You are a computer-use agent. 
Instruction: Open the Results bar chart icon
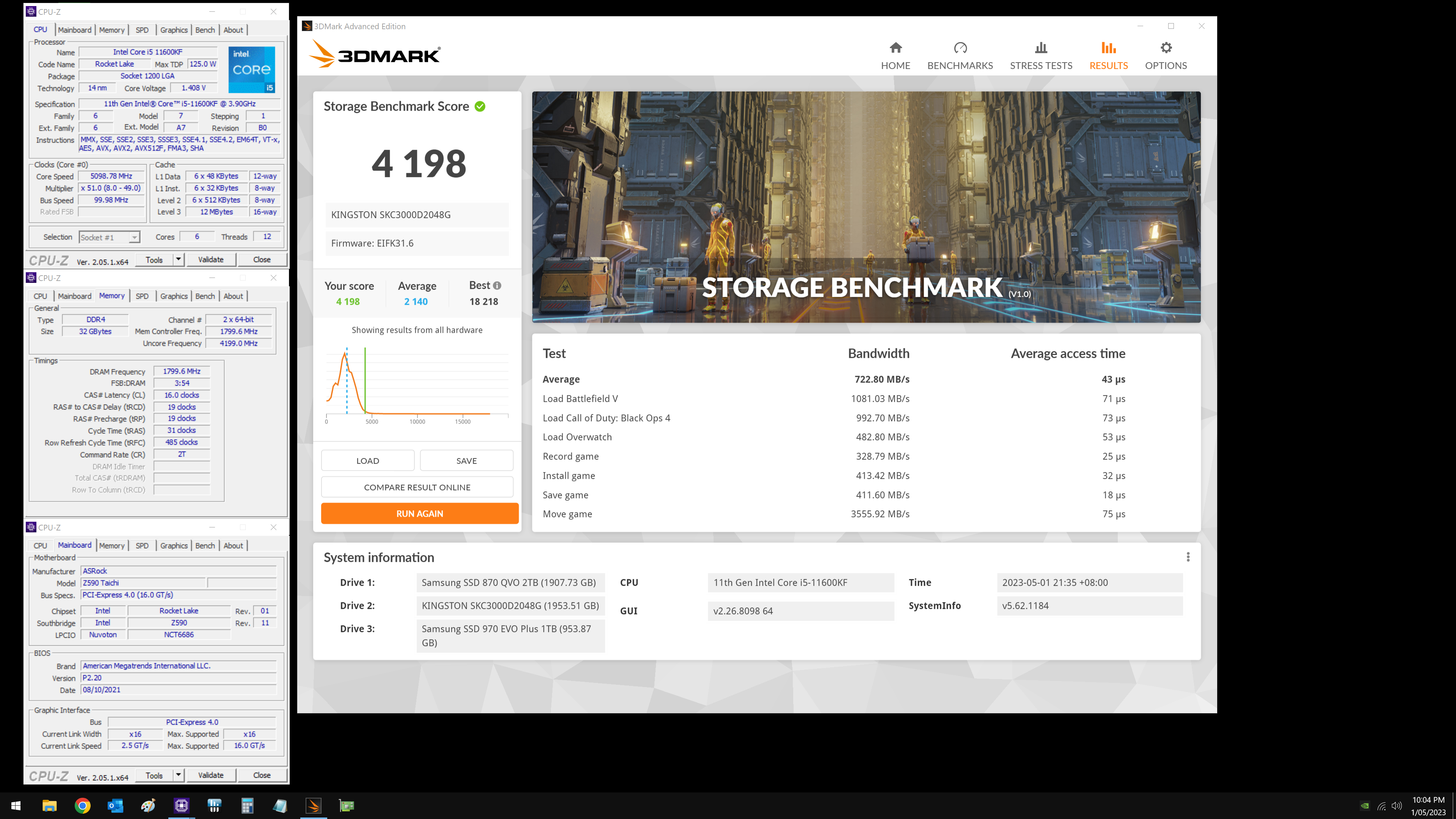pyautogui.click(x=1108, y=48)
